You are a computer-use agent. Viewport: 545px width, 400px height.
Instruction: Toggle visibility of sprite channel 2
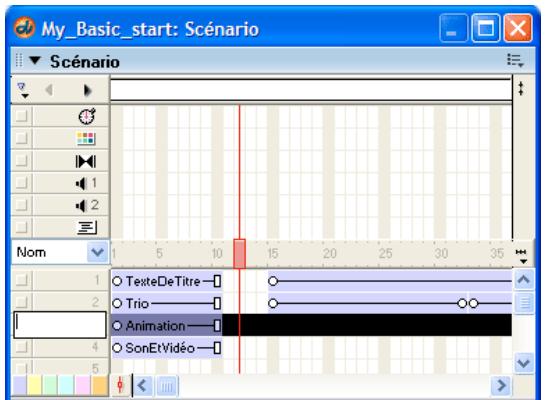click(21, 301)
